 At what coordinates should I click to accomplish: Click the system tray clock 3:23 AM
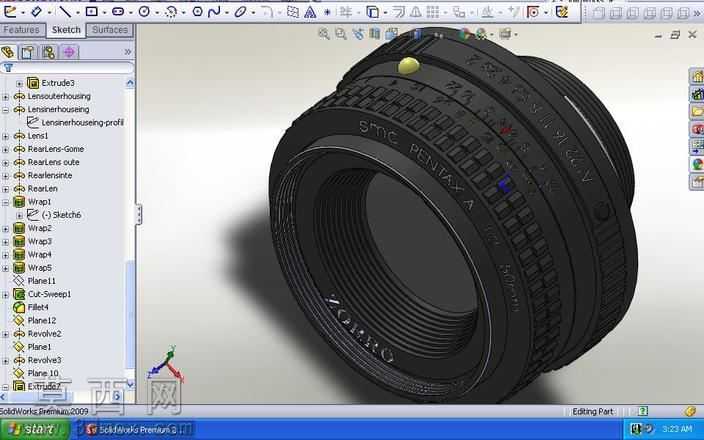pos(677,429)
